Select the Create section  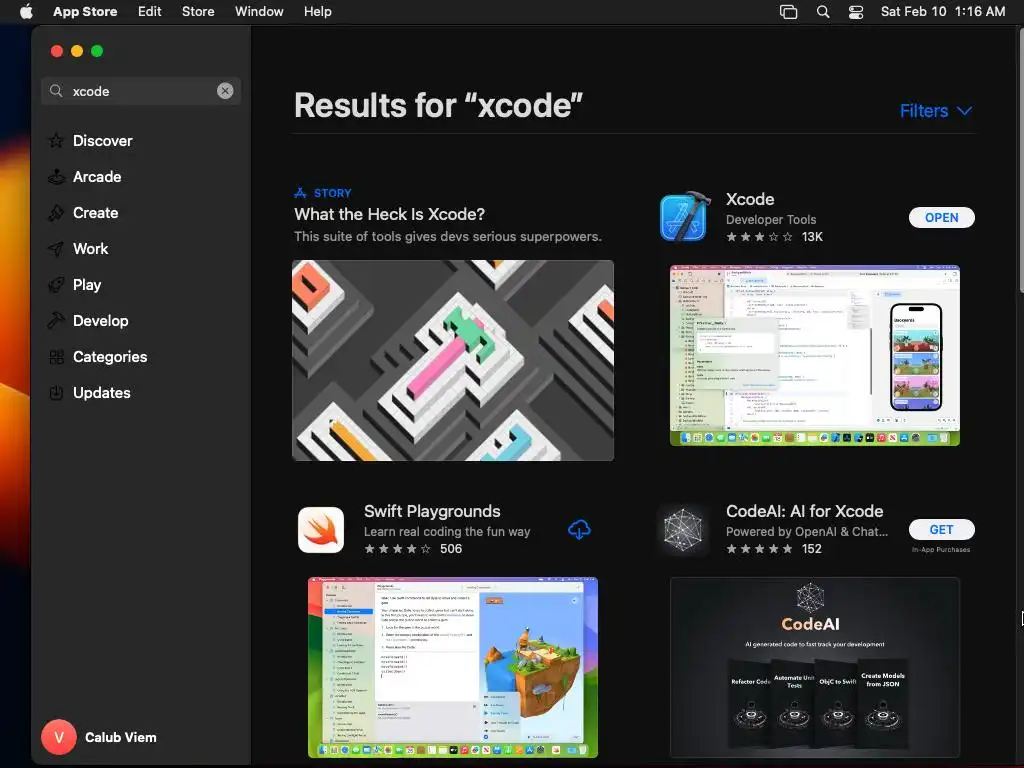(95, 213)
